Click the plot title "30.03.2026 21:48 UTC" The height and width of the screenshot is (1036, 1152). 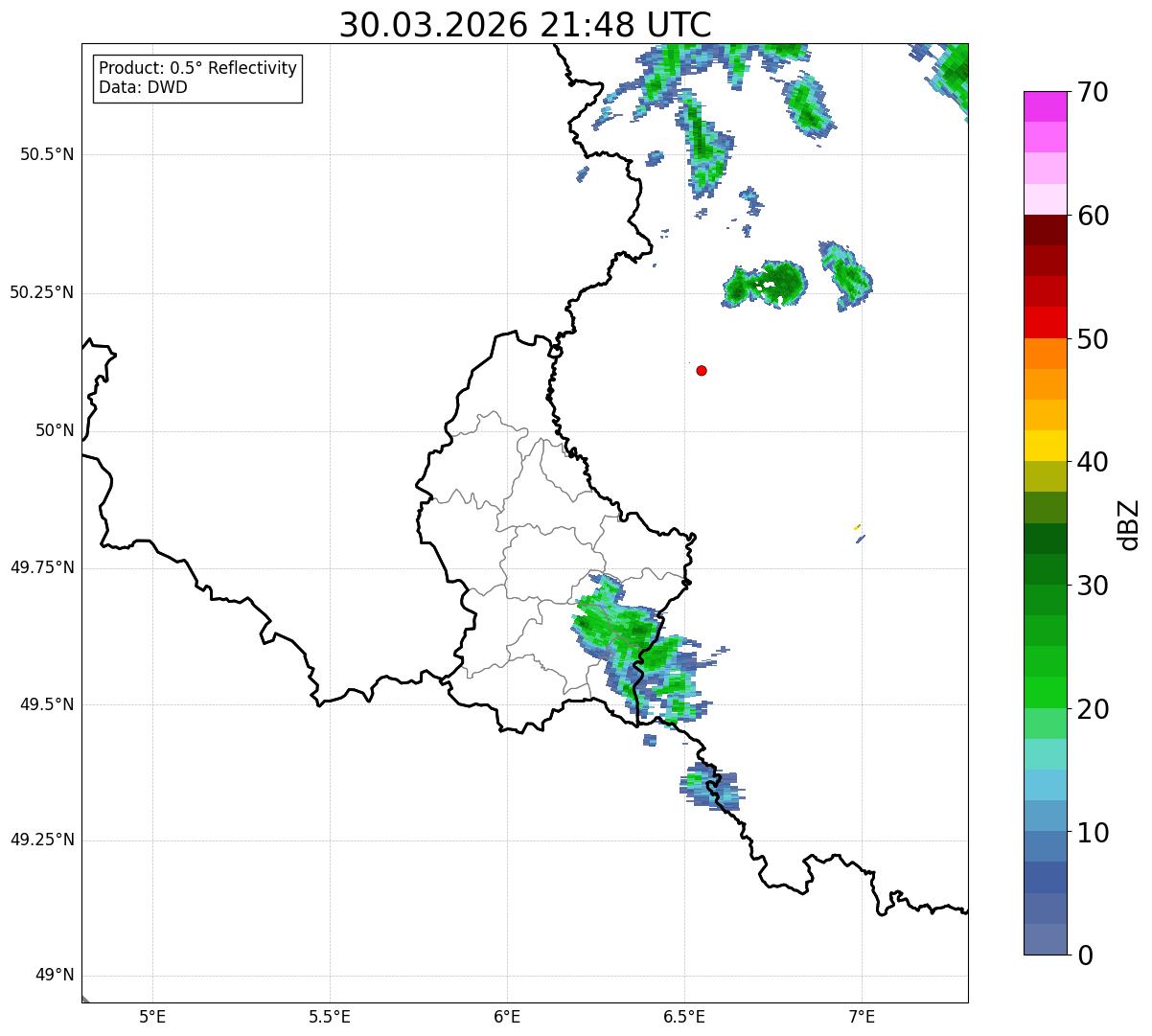[525, 24]
